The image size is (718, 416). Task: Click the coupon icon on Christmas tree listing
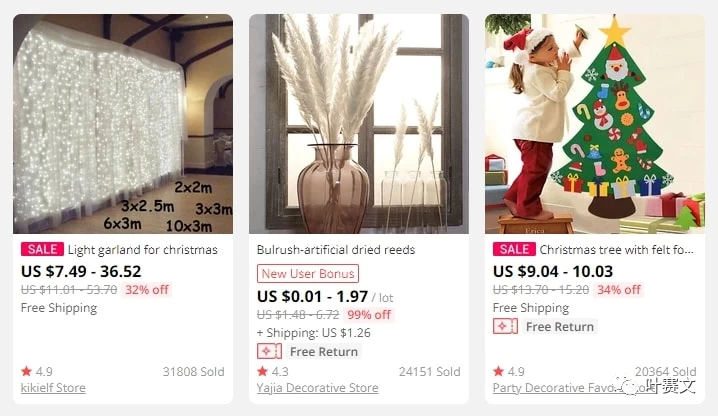(505, 326)
